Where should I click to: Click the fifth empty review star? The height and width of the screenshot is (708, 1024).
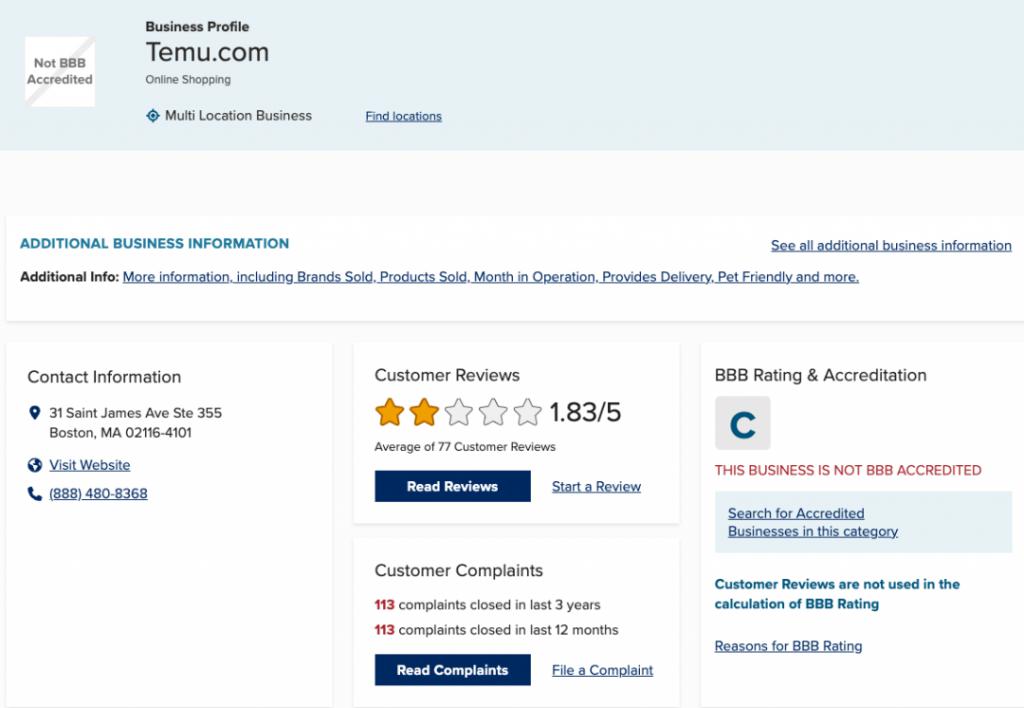click(528, 412)
